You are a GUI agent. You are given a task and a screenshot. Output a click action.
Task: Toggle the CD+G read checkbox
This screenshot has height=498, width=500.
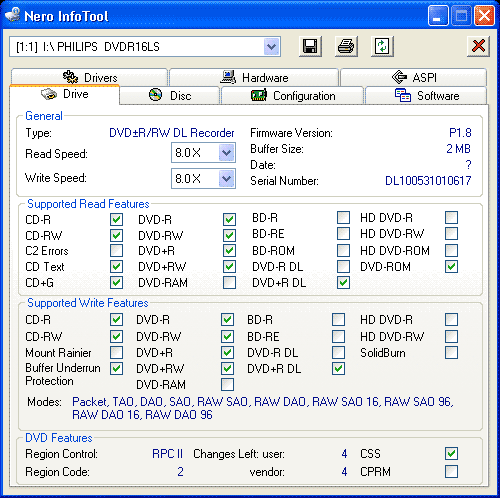click(116, 282)
